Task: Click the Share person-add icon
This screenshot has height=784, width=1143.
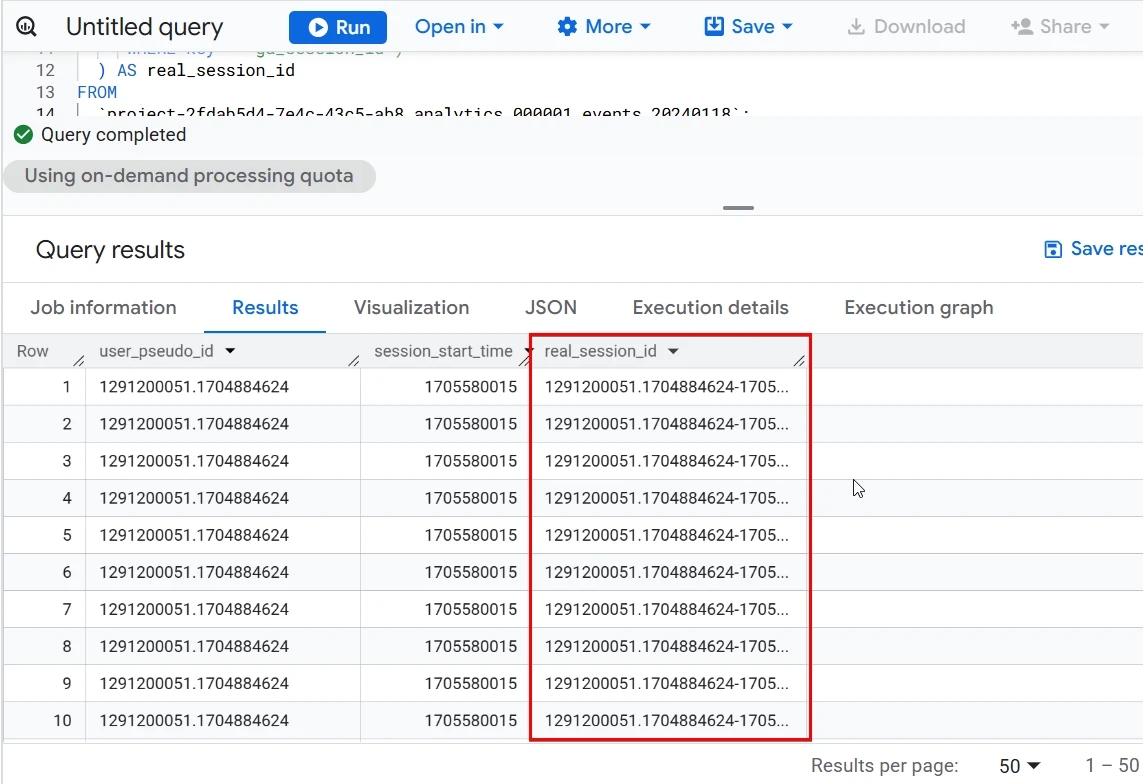Action: click(1022, 27)
